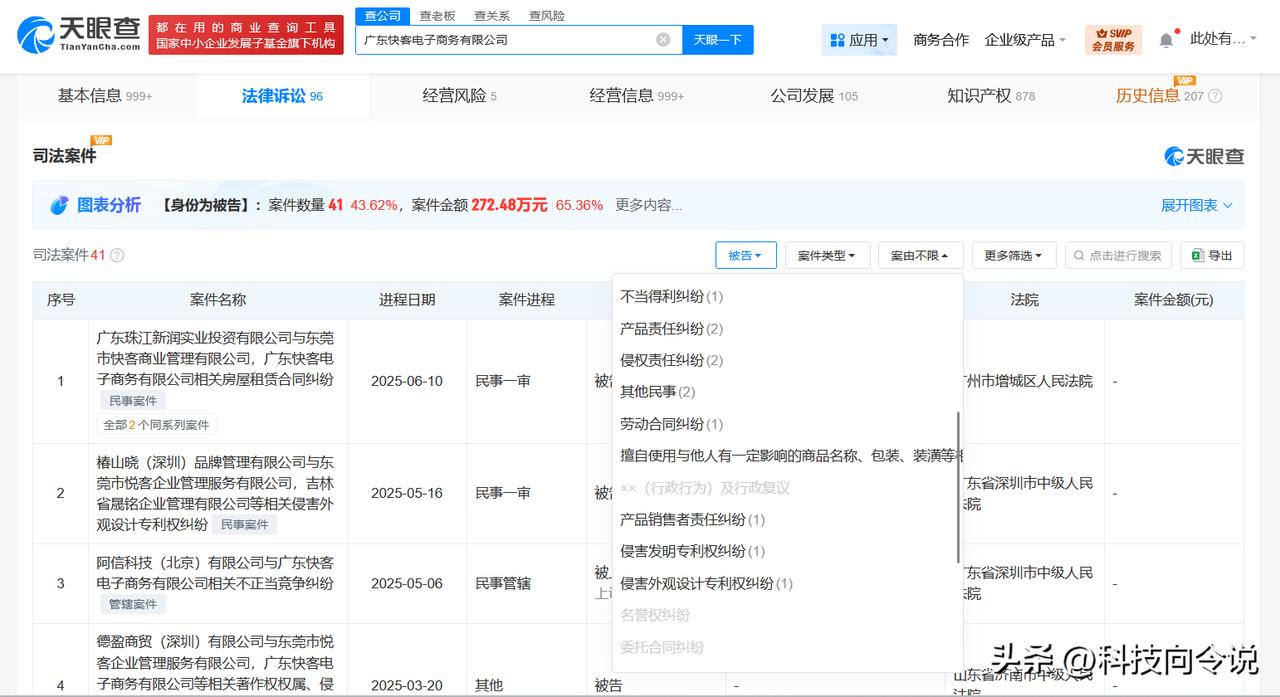This screenshot has width=1280, height=697.
Task: Click the dropdown list scrollbar
Action: 958,487
